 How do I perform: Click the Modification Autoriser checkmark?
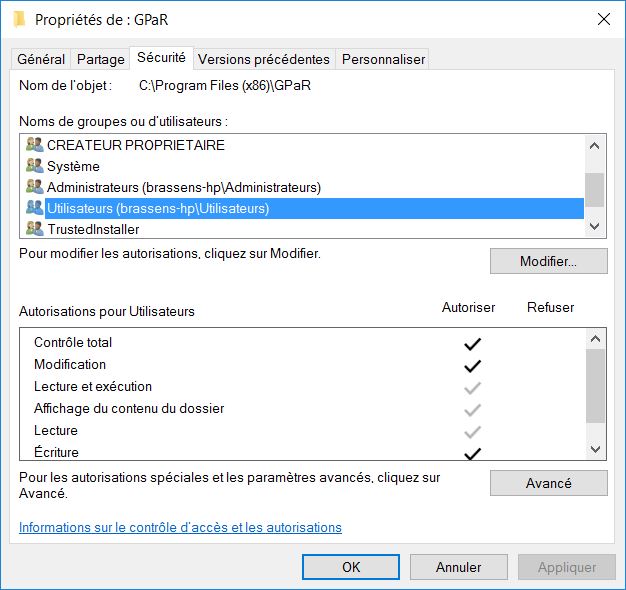tap(472, 365)
